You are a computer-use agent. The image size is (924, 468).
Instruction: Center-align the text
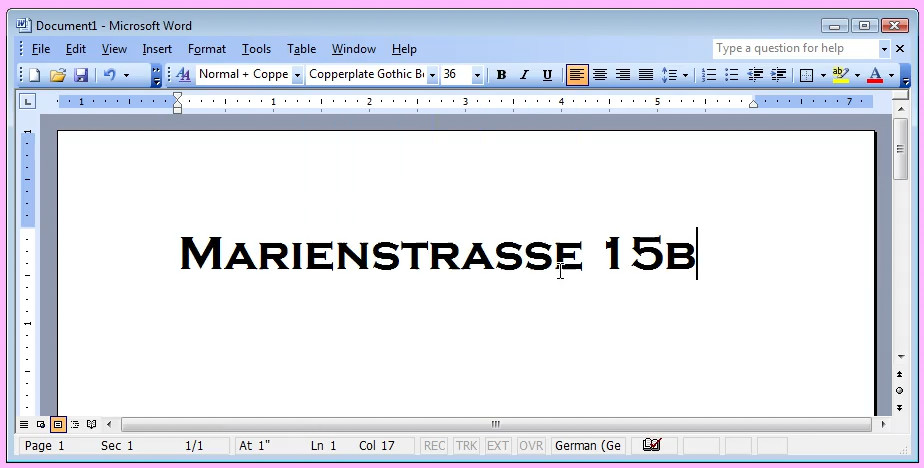tap(600, 75)
